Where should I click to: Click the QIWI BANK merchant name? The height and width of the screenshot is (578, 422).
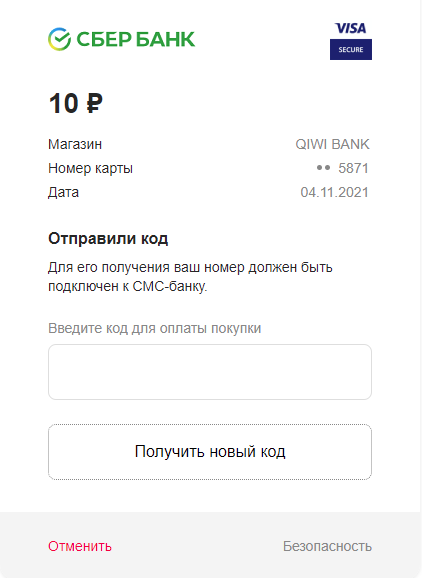point(332,144)
